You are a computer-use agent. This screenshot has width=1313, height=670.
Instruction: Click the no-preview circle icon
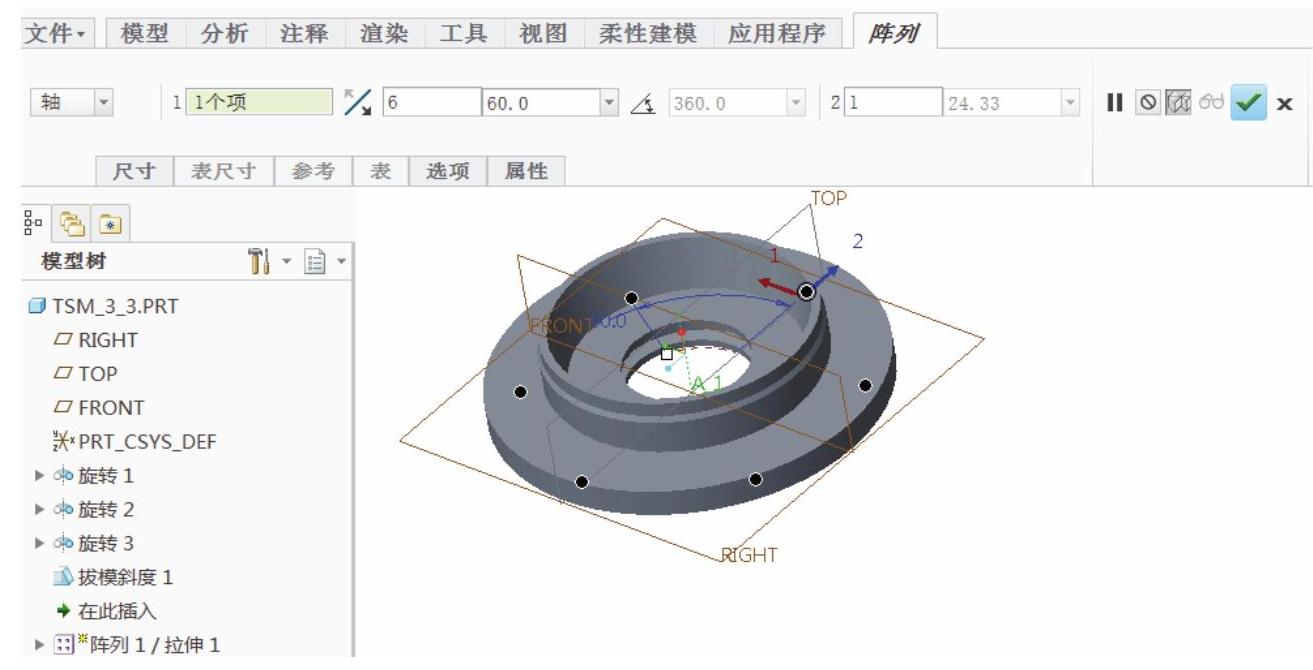[x=1149, y=103]
